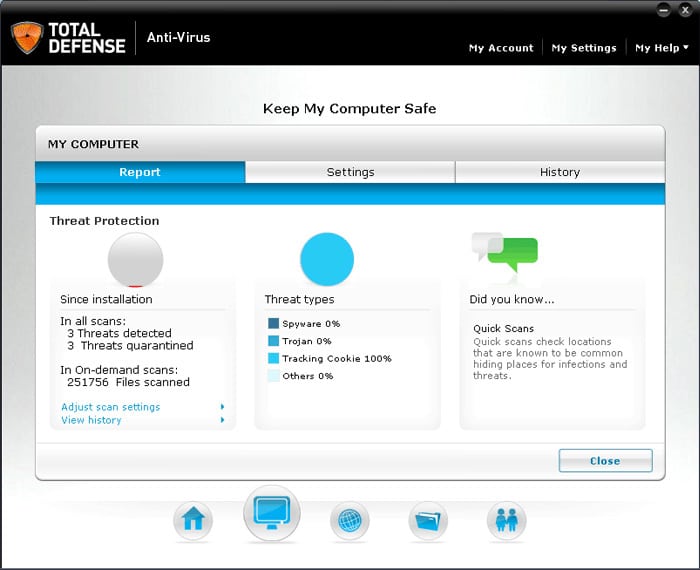The image size is (700, 570).
Task: Click the Threat Protection heading
Action: [104, 221]
